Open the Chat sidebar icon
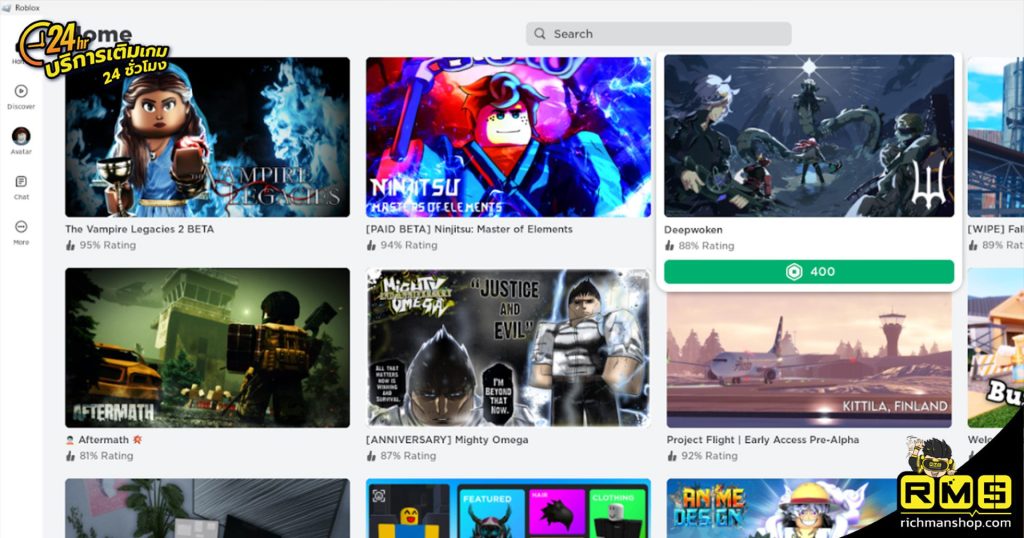Screen dimensions: 1024x538 click(21, 182)
